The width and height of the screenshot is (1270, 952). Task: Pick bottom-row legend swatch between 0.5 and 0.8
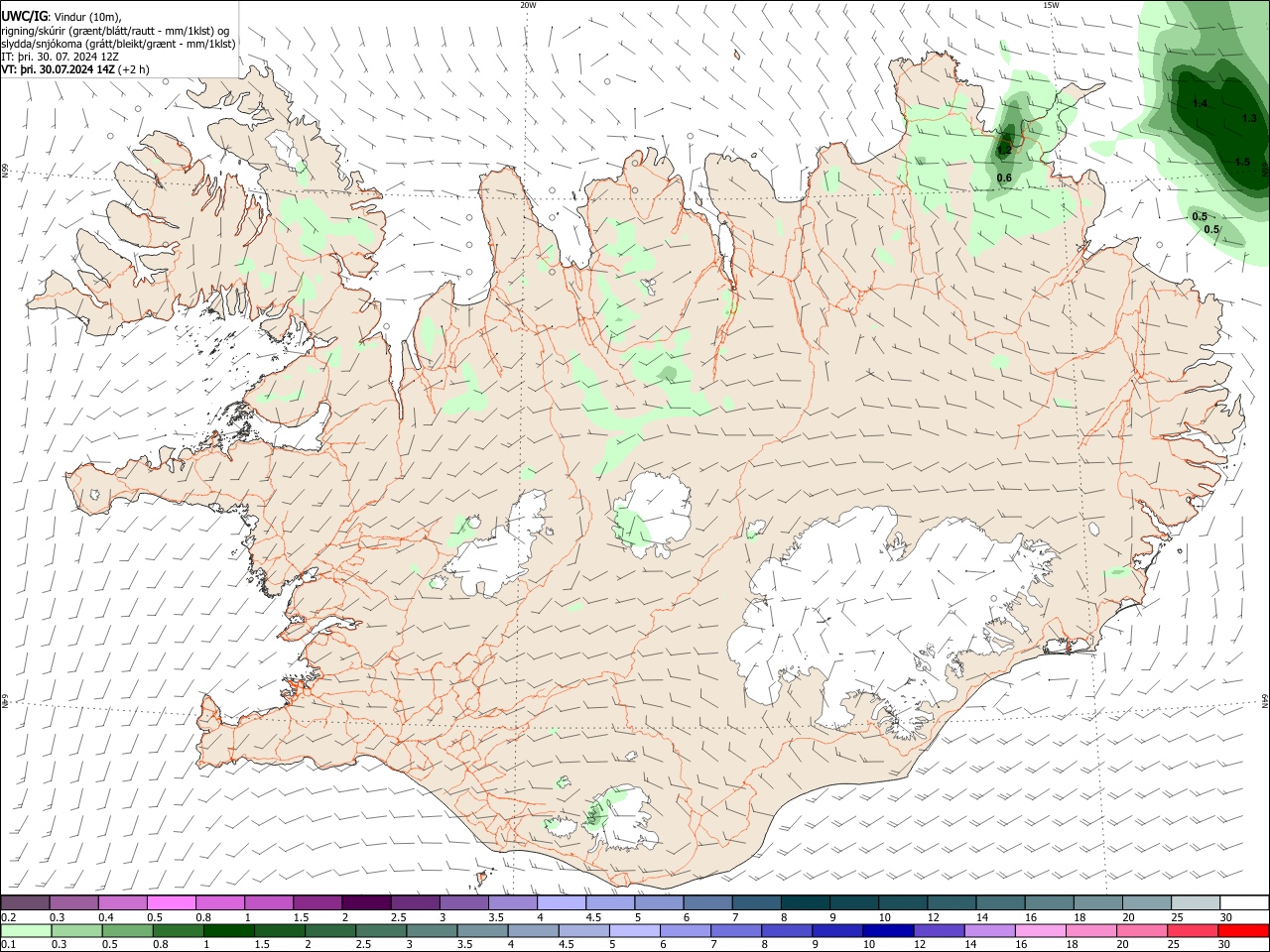tap(127, 930)
